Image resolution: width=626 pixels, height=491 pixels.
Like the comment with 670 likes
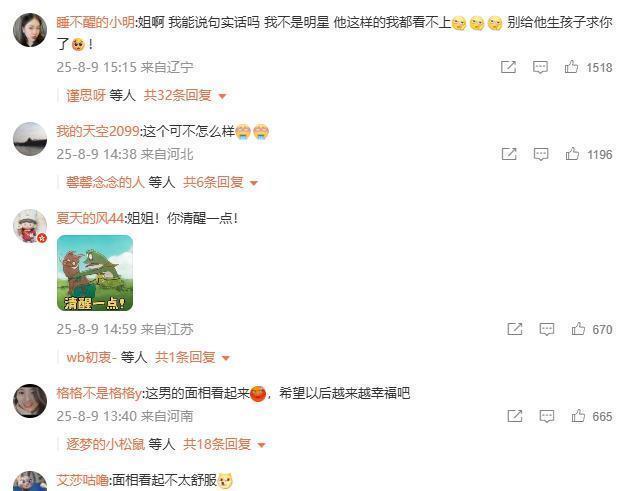(x=578, y=329)
